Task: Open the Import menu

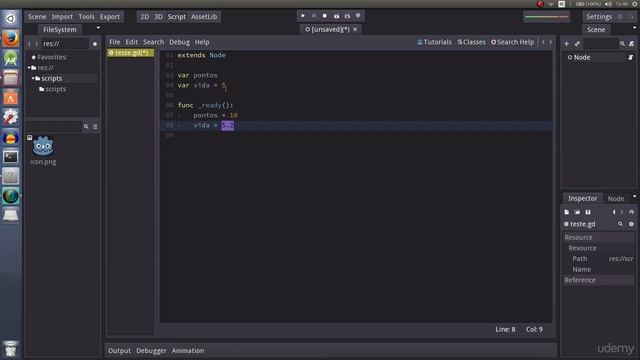Action: pos(62,17)
